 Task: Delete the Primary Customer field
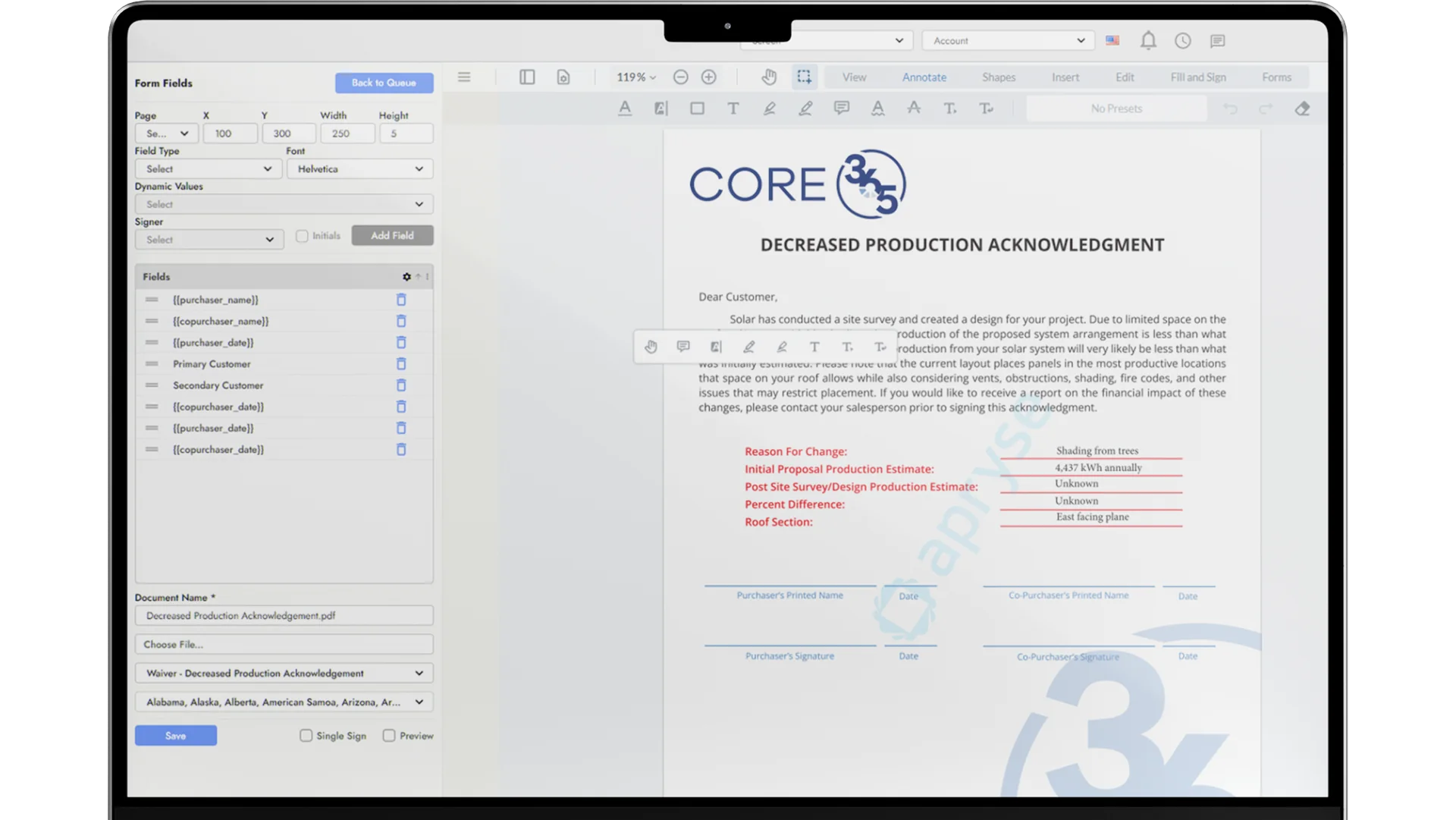401,364
